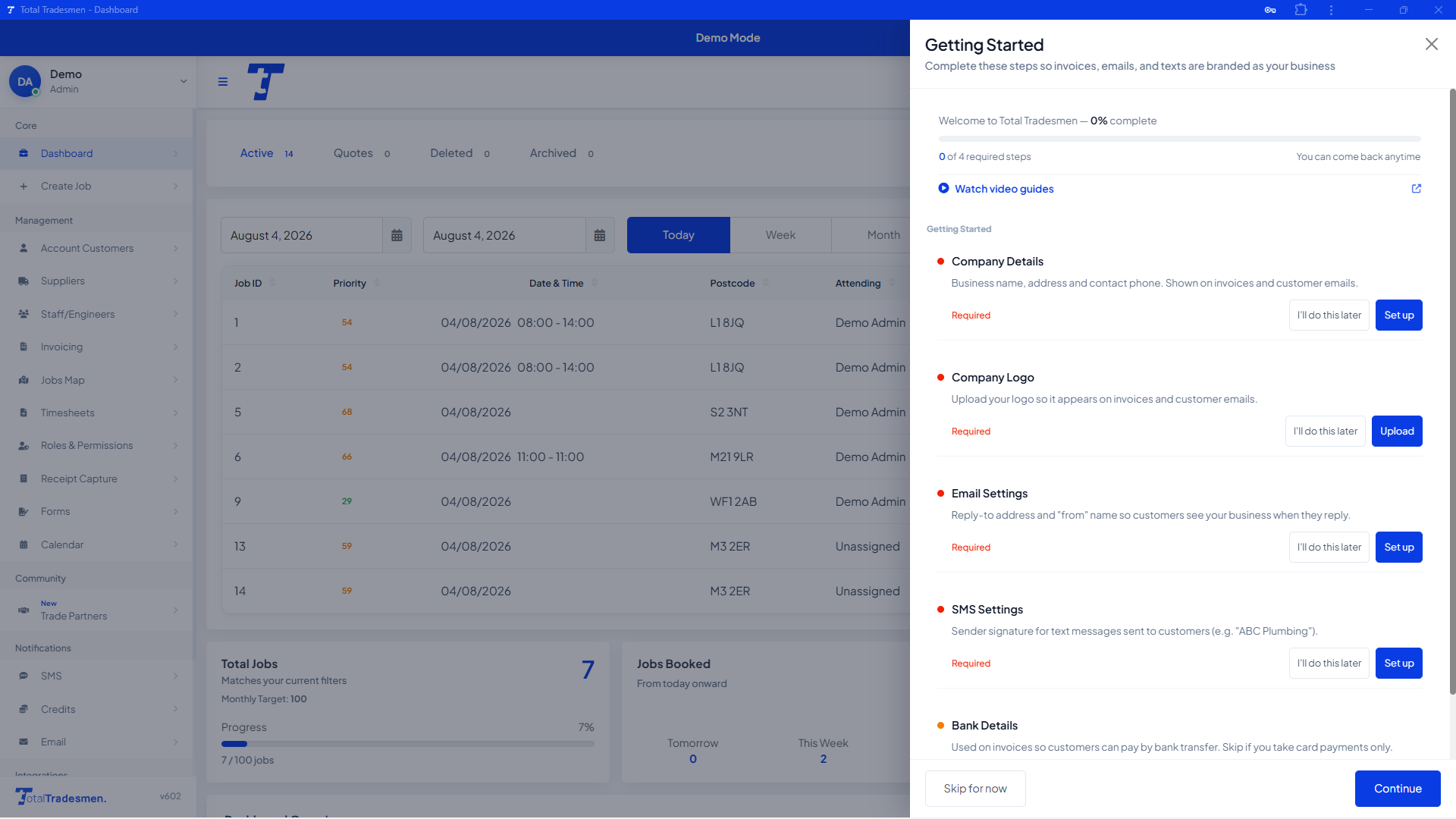Click the Receipt Capture icon
Viewport: 1456px width, 819px height.
pos(24,479)
